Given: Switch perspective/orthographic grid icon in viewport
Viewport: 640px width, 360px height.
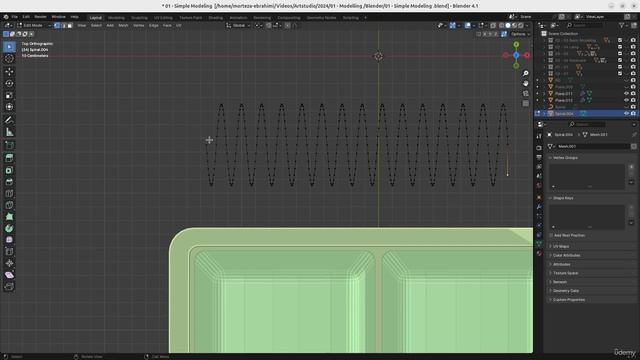Looking at the screenshot, I should pyautogui.click(x=526, y=104).
